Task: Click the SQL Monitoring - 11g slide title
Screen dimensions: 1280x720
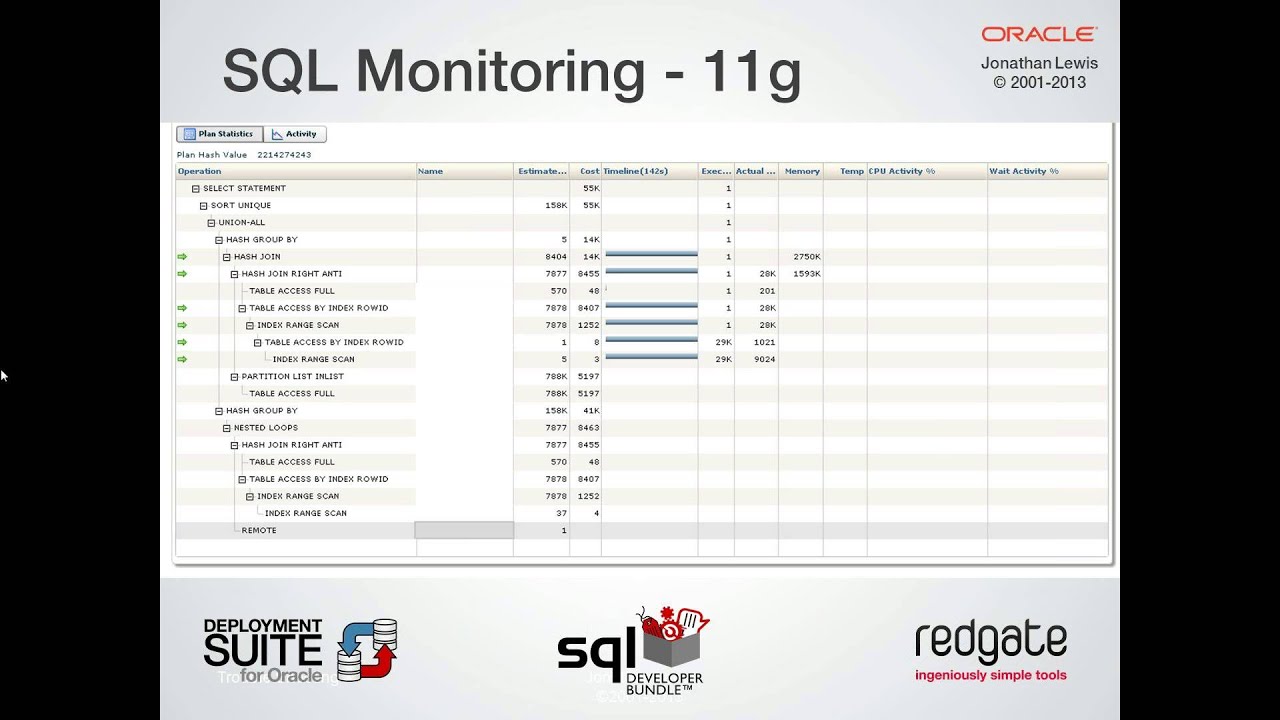Action: click(x=512, y=73)
